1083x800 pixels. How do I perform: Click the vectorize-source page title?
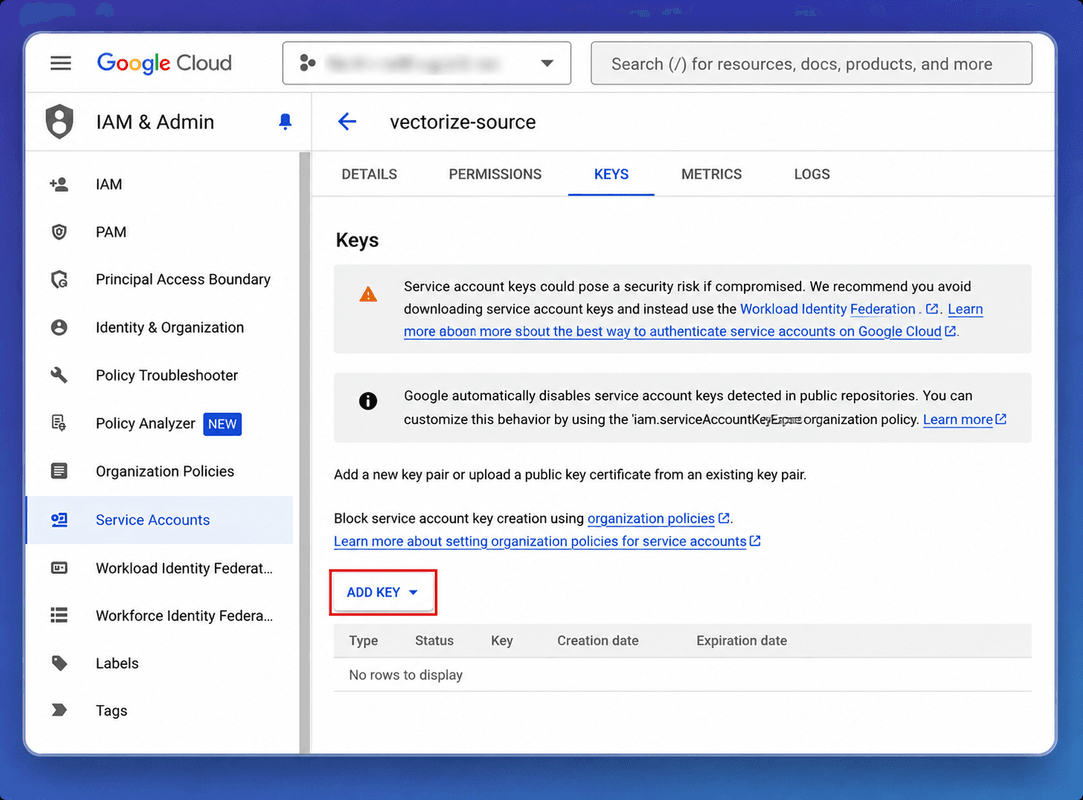point(463,122)
